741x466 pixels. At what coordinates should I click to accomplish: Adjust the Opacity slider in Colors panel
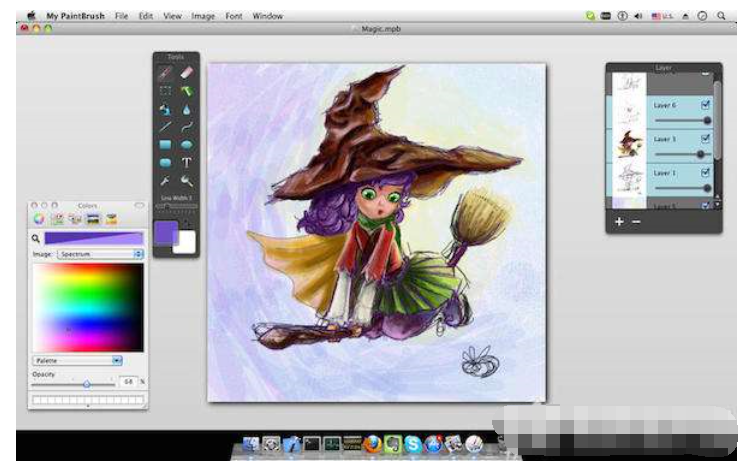74,384
